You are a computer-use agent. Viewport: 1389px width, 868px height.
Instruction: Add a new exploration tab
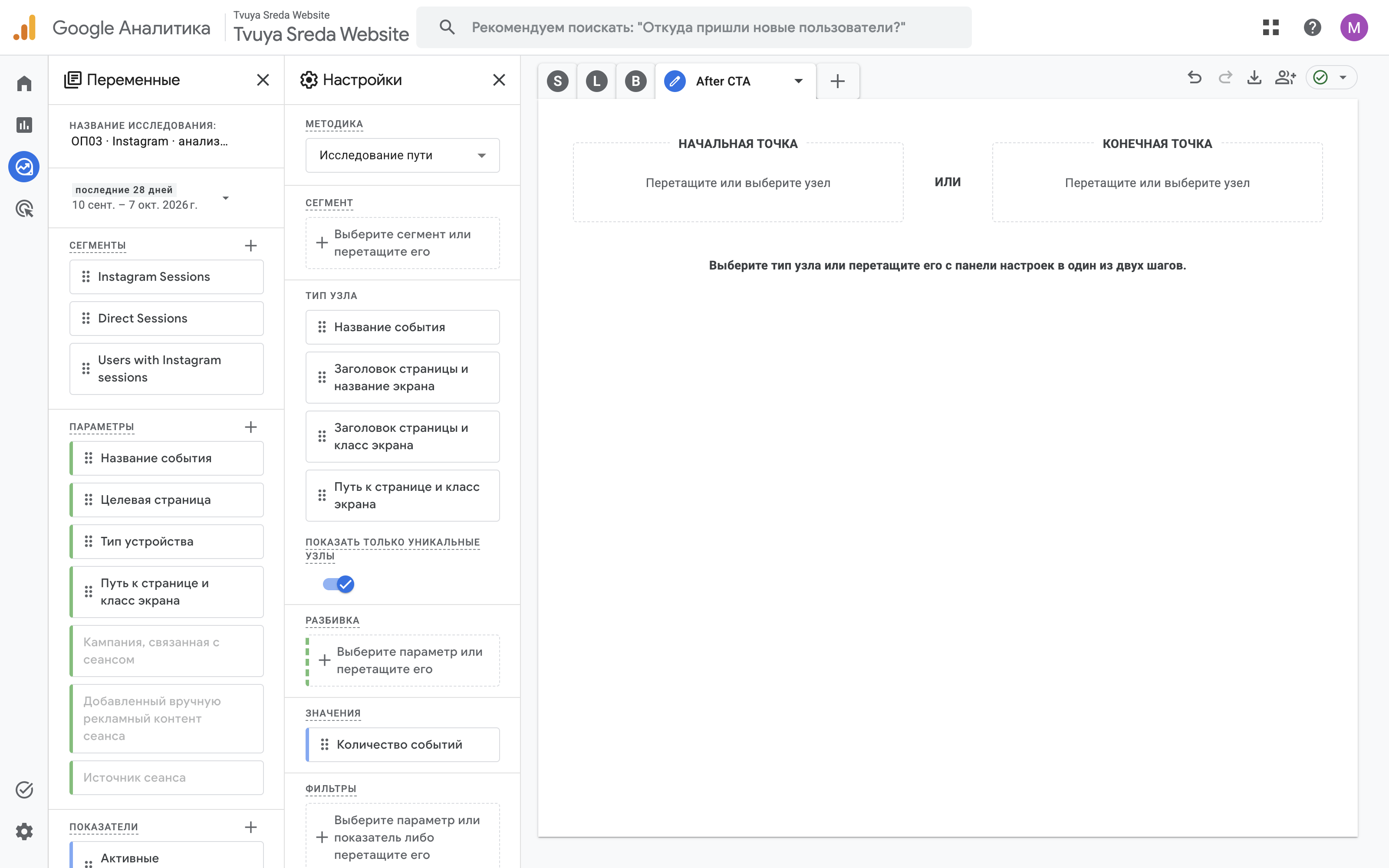click(838, 82)
